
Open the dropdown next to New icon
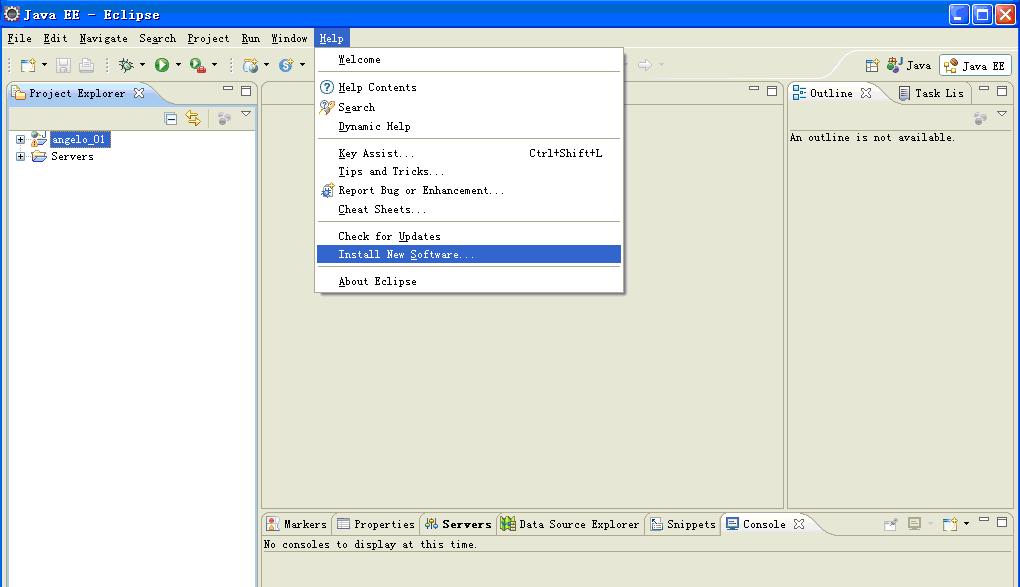click(x=44, y=65)
